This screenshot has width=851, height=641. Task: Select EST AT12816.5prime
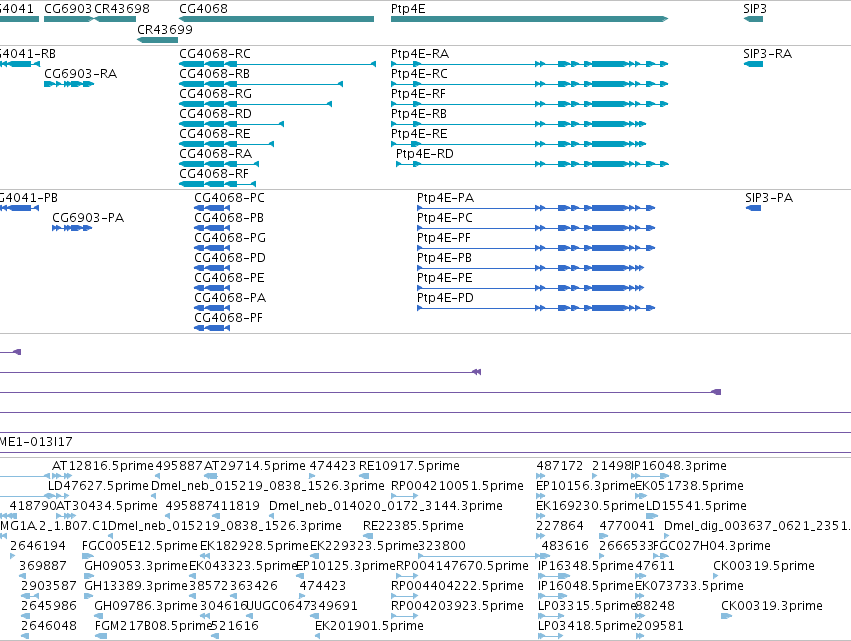tap(103, 466)
